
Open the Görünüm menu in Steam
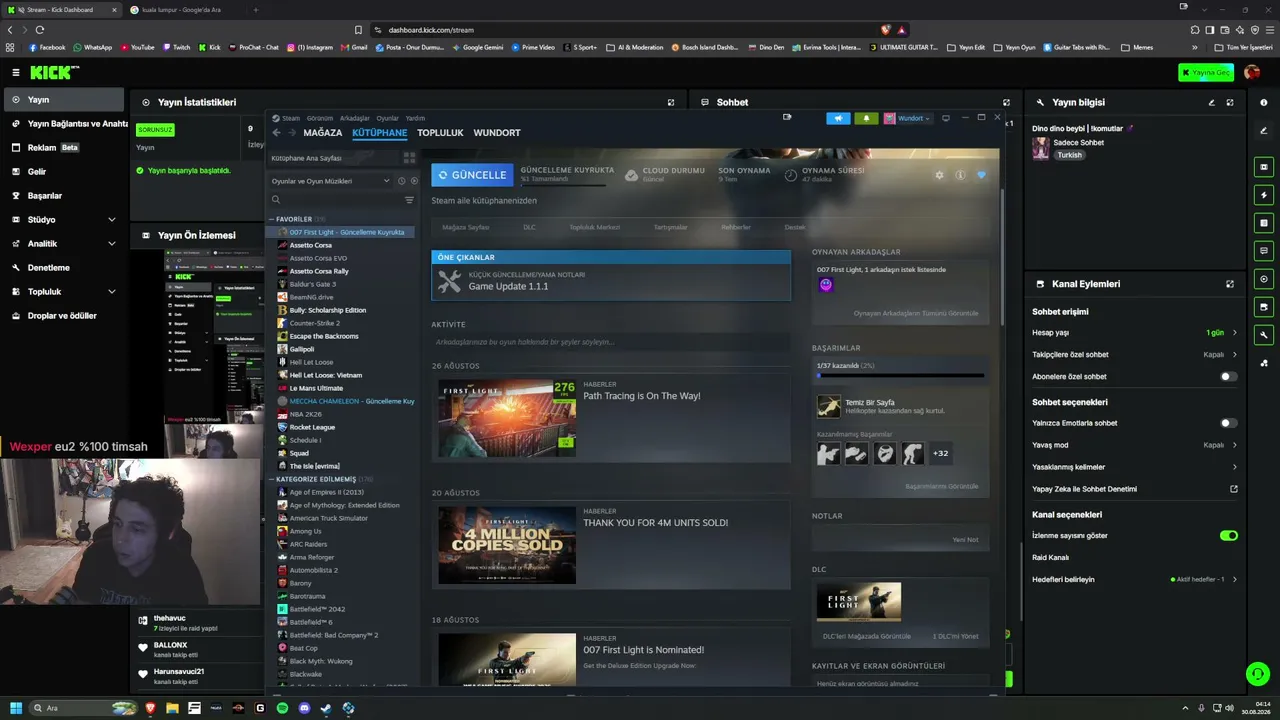[320, 118]
